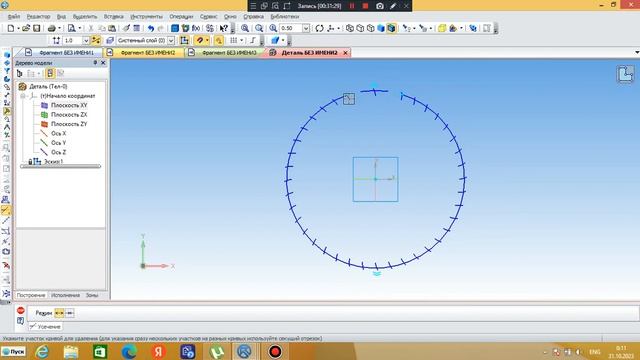Close the Деталь БЕЗ ИМЕНИ2 tab
640x360 pixels.
click(345, 53)
